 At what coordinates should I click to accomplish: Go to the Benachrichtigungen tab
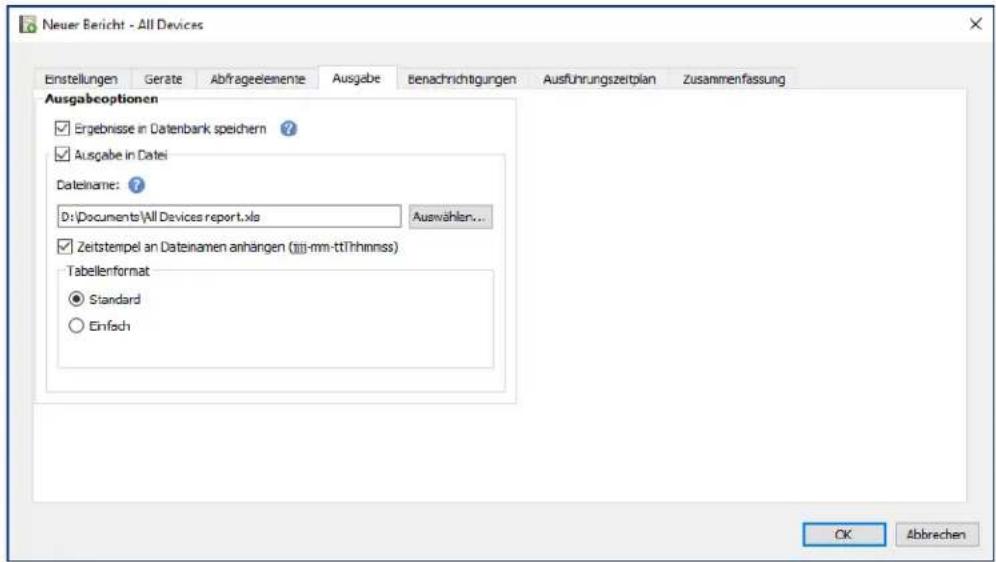pyautogui.click(x=462, y=79)
